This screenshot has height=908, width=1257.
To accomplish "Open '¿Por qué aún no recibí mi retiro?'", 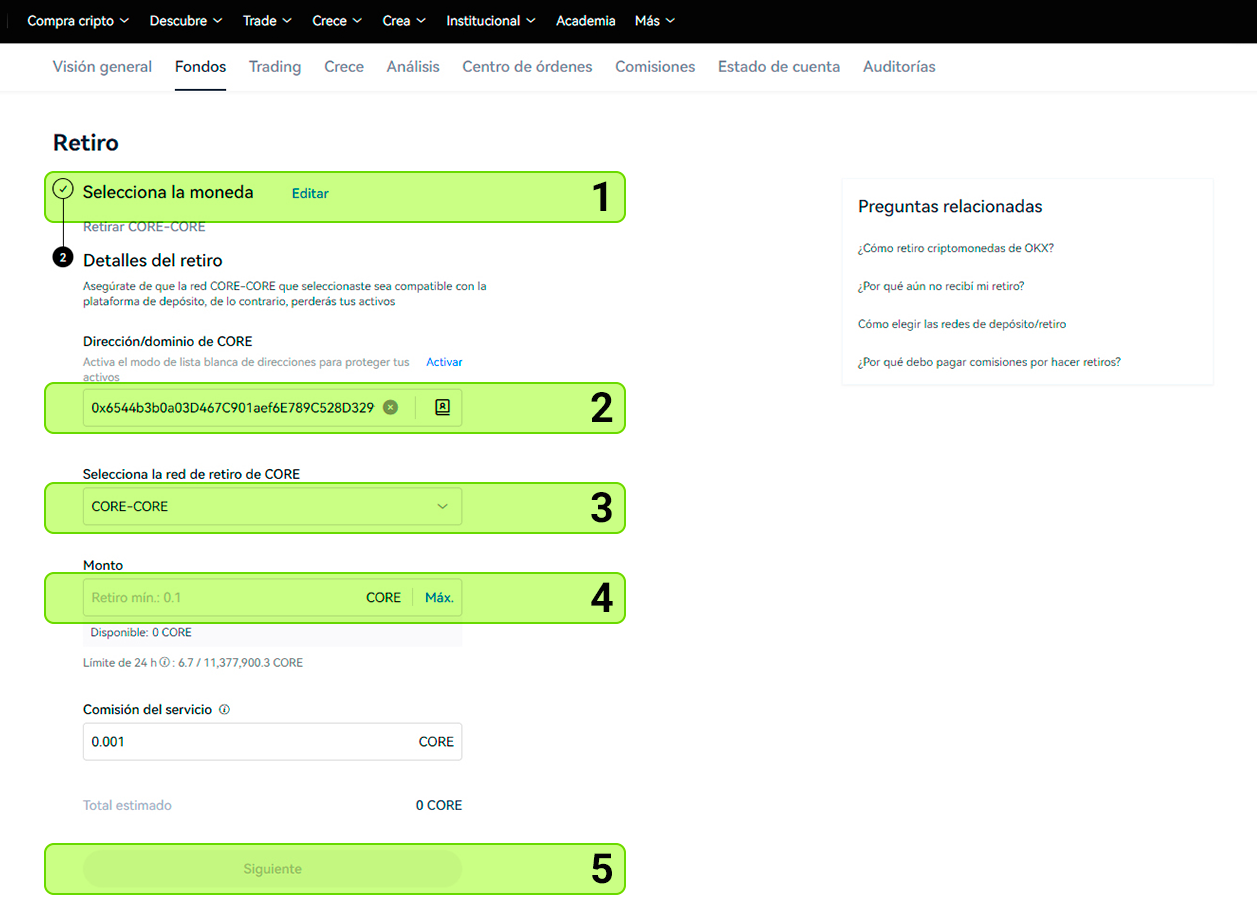I will [x=941, y=286].
